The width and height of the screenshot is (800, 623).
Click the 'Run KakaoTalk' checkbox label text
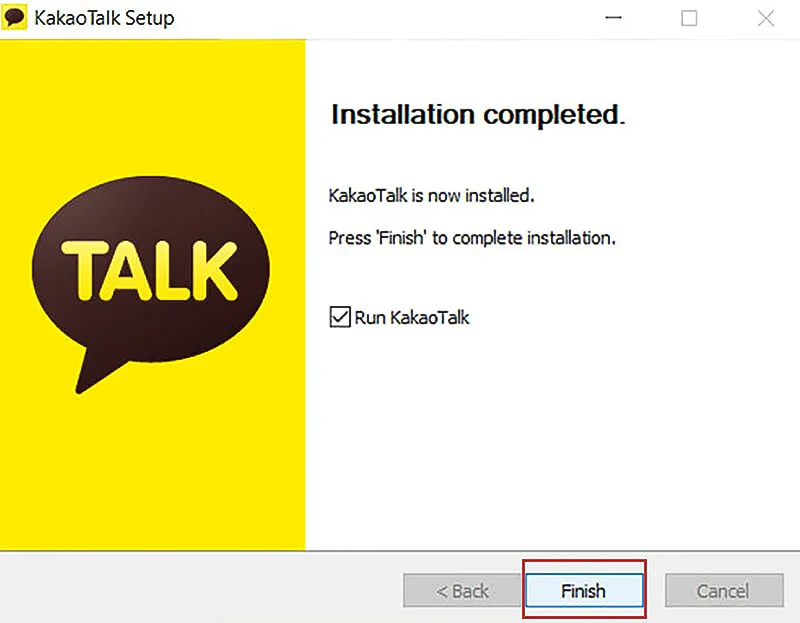[x=412, y=318]
